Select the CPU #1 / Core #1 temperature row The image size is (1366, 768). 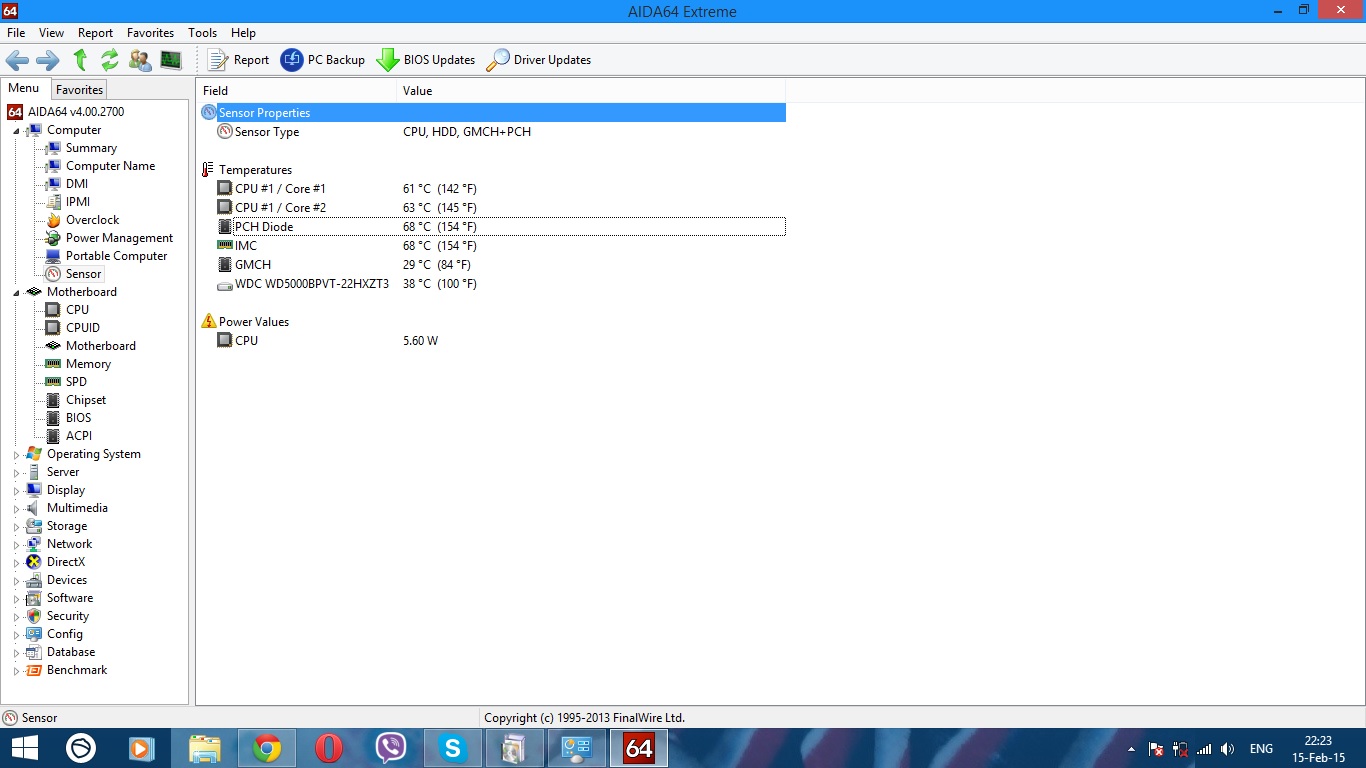pyautogui.click(x=491, y=189)
